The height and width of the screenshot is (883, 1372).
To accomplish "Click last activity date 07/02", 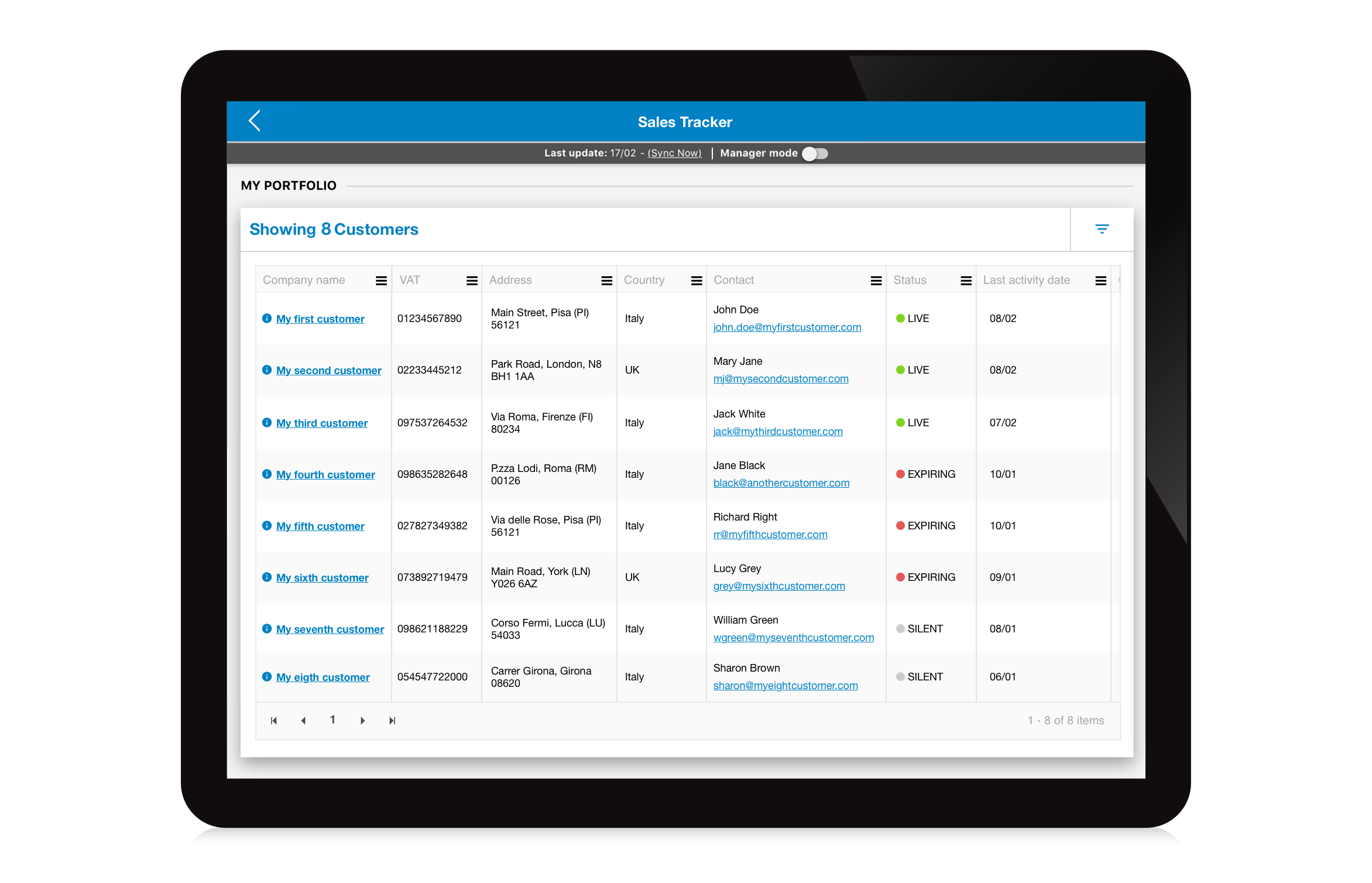I will [x=1003, y=423].
